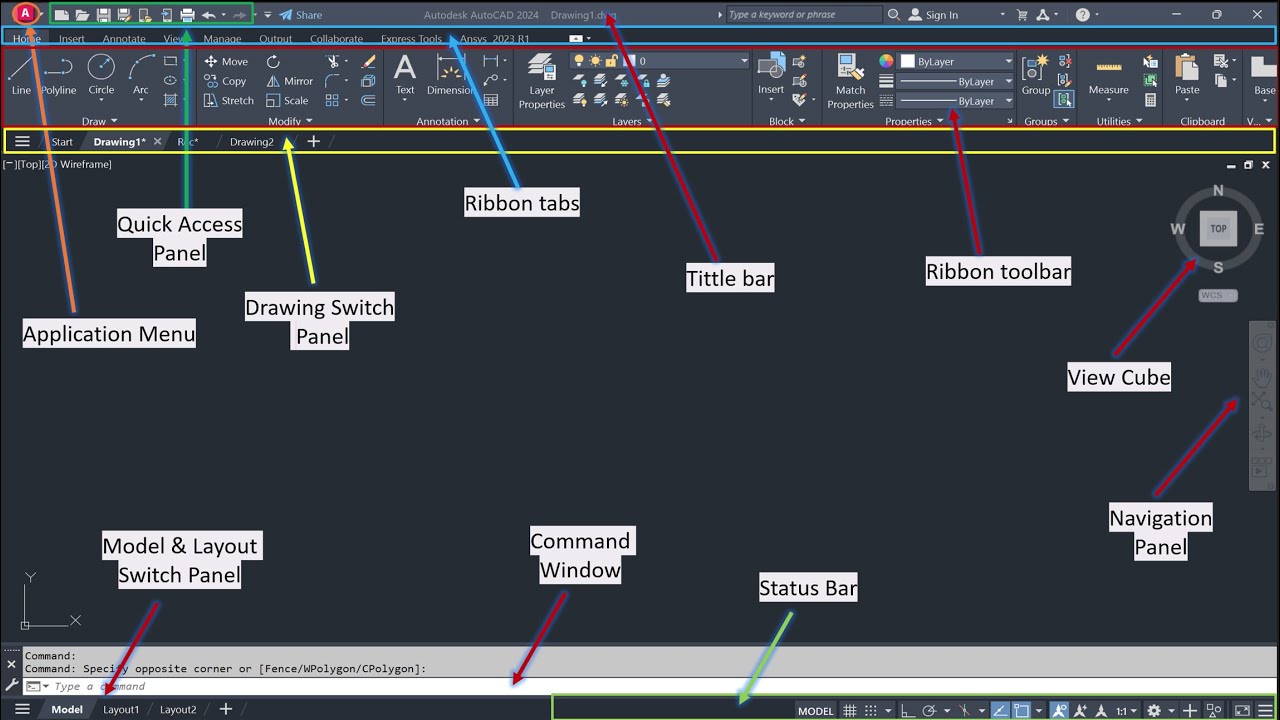Expand the Annotation panel dropdown
This screenshot has height=720, width=1280.
click(448, 121)
